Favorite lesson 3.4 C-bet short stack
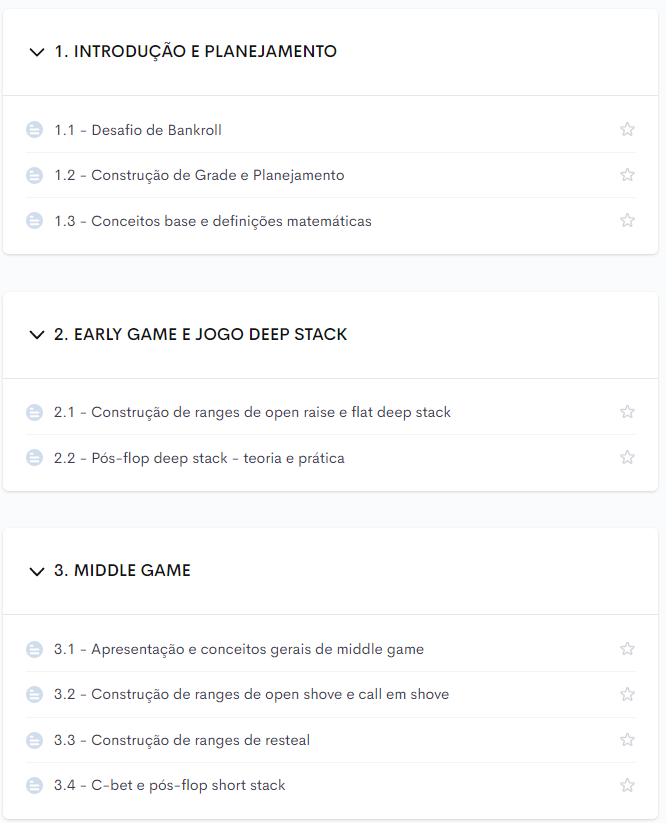666x823 pixels. point(627,786)
